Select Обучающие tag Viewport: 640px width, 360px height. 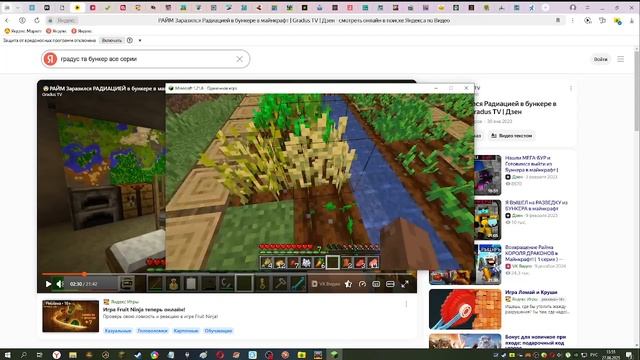pos(218,331)
